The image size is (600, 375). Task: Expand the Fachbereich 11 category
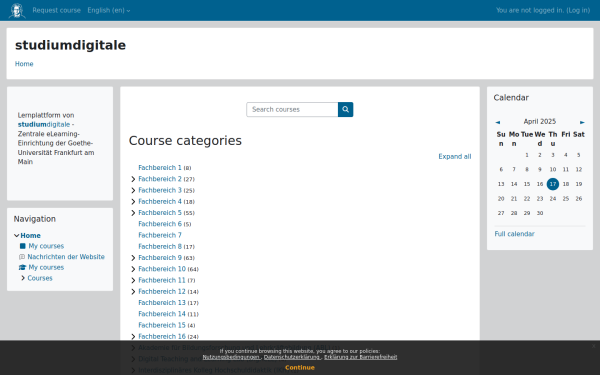click(133, 280)
